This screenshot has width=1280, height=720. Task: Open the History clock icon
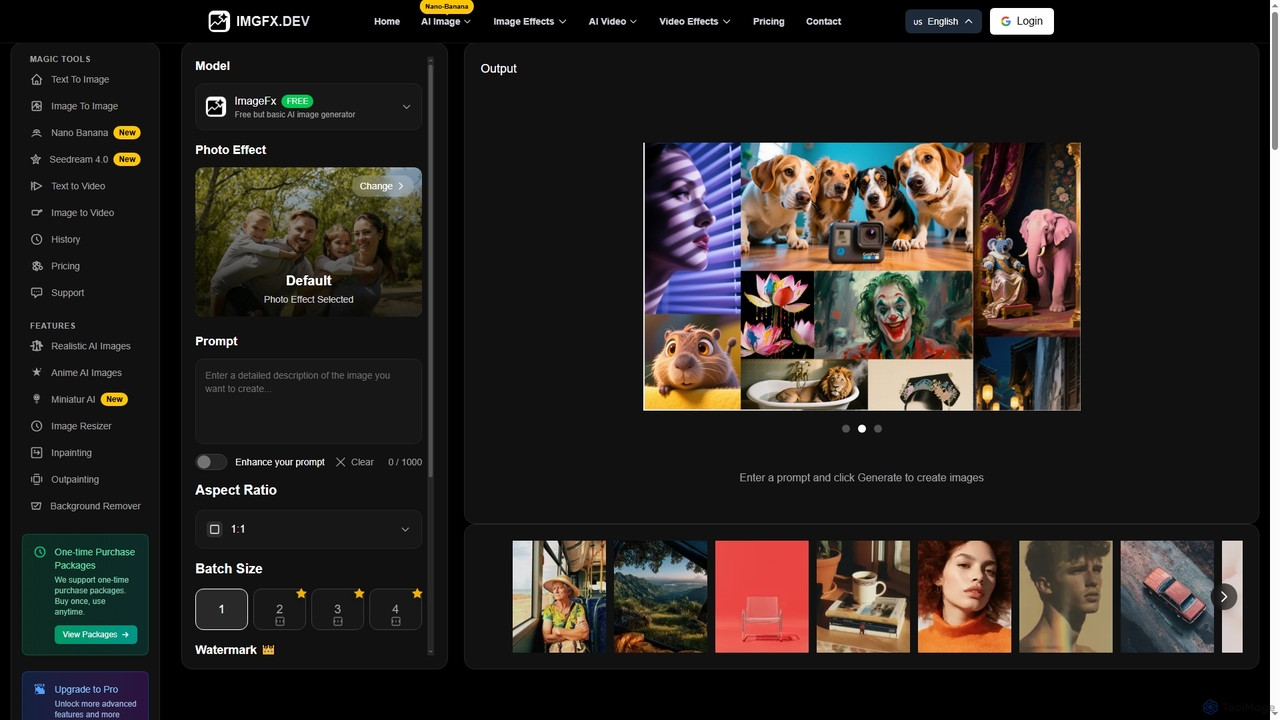pyautogui.click(x=37, y=239)
